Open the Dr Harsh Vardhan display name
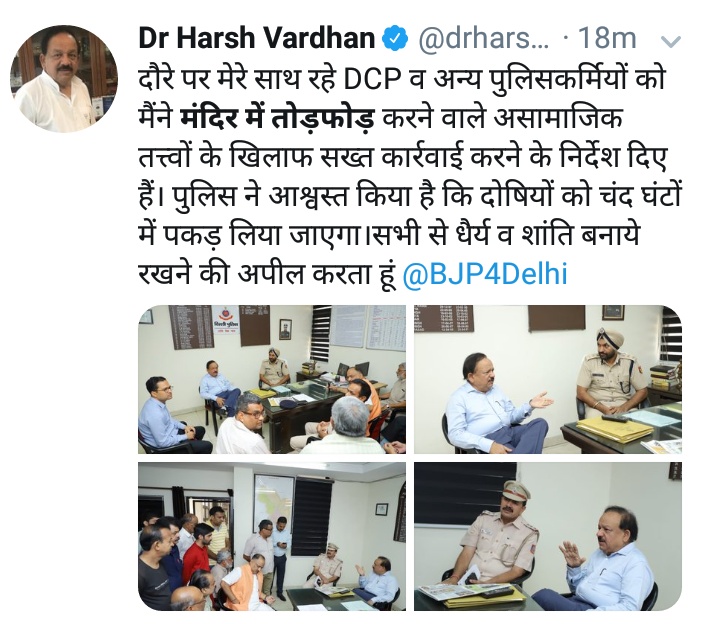Image resolution: width=706 pixels, height=624 pixels. (x=257, y=39)
